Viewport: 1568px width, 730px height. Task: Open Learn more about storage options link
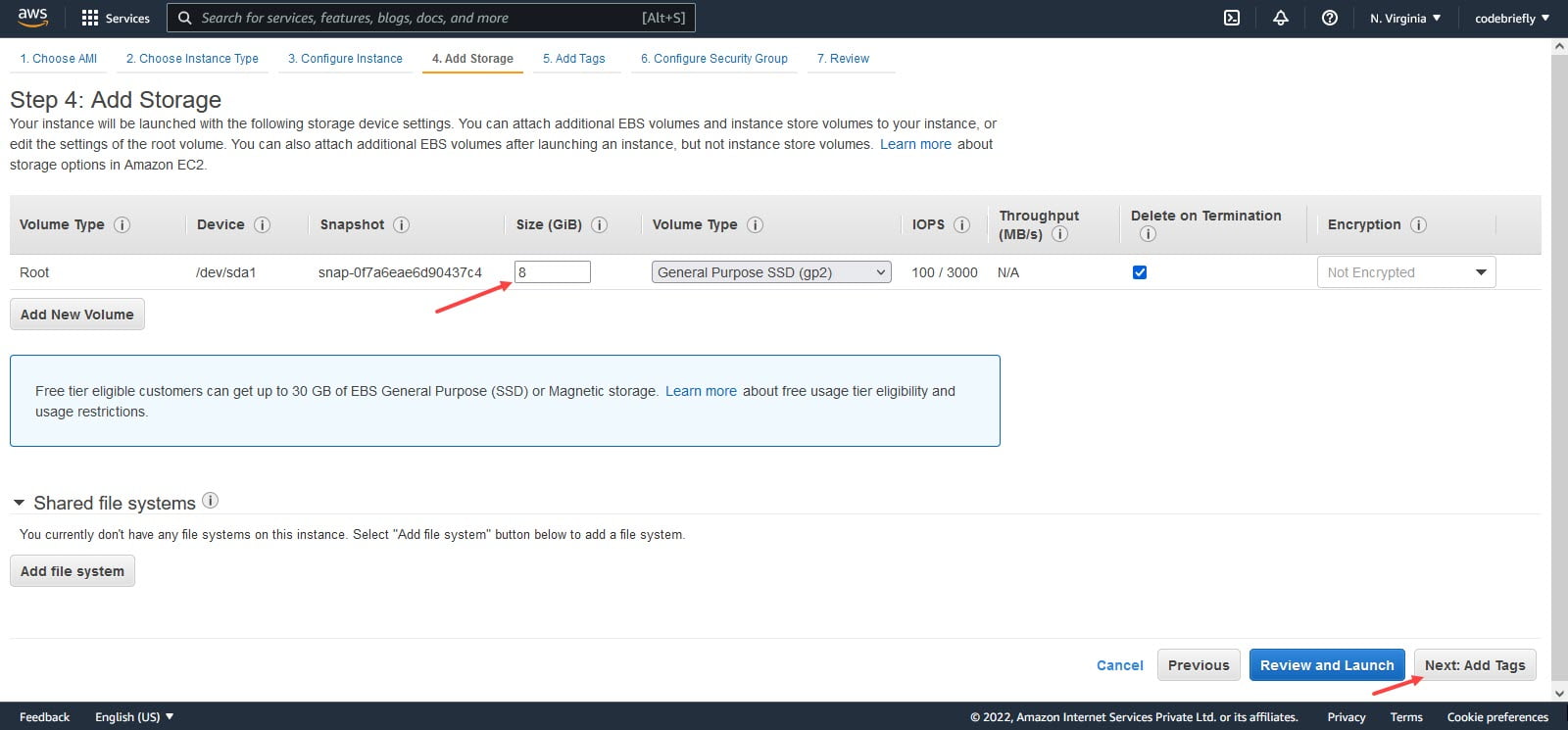coord(915,144)
